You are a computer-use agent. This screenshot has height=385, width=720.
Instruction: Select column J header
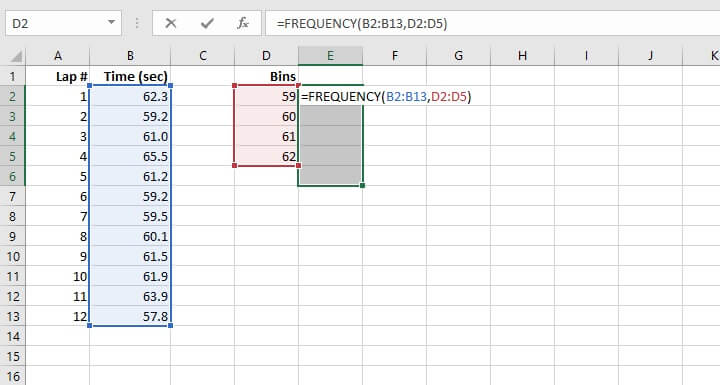(x=650, y=56)
